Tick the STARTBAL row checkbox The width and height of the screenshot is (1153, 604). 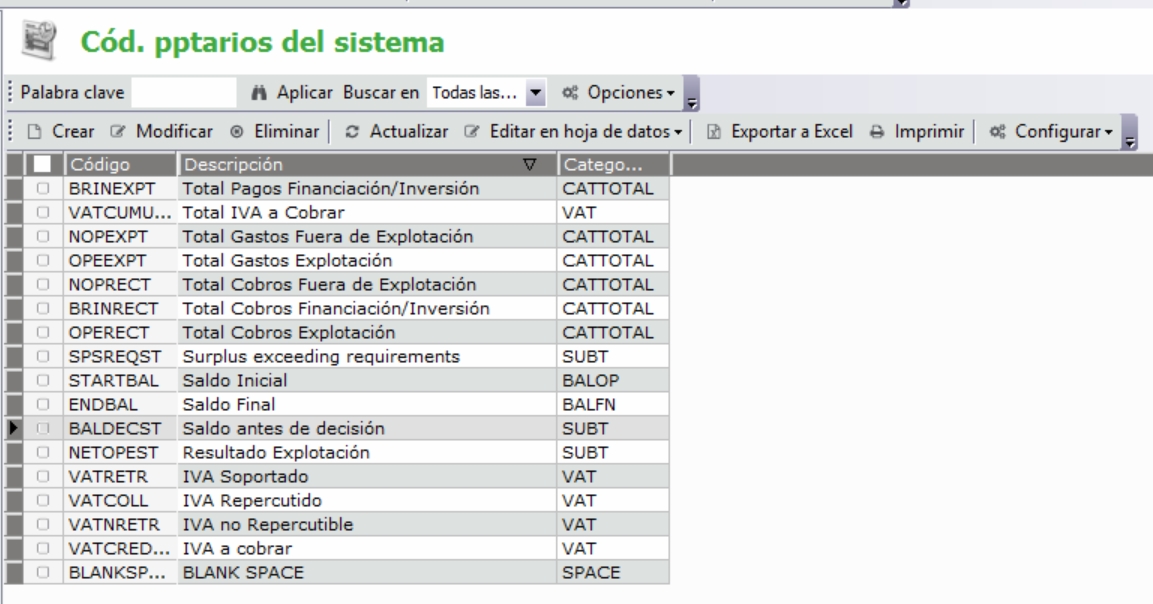[x=42, y=381]
